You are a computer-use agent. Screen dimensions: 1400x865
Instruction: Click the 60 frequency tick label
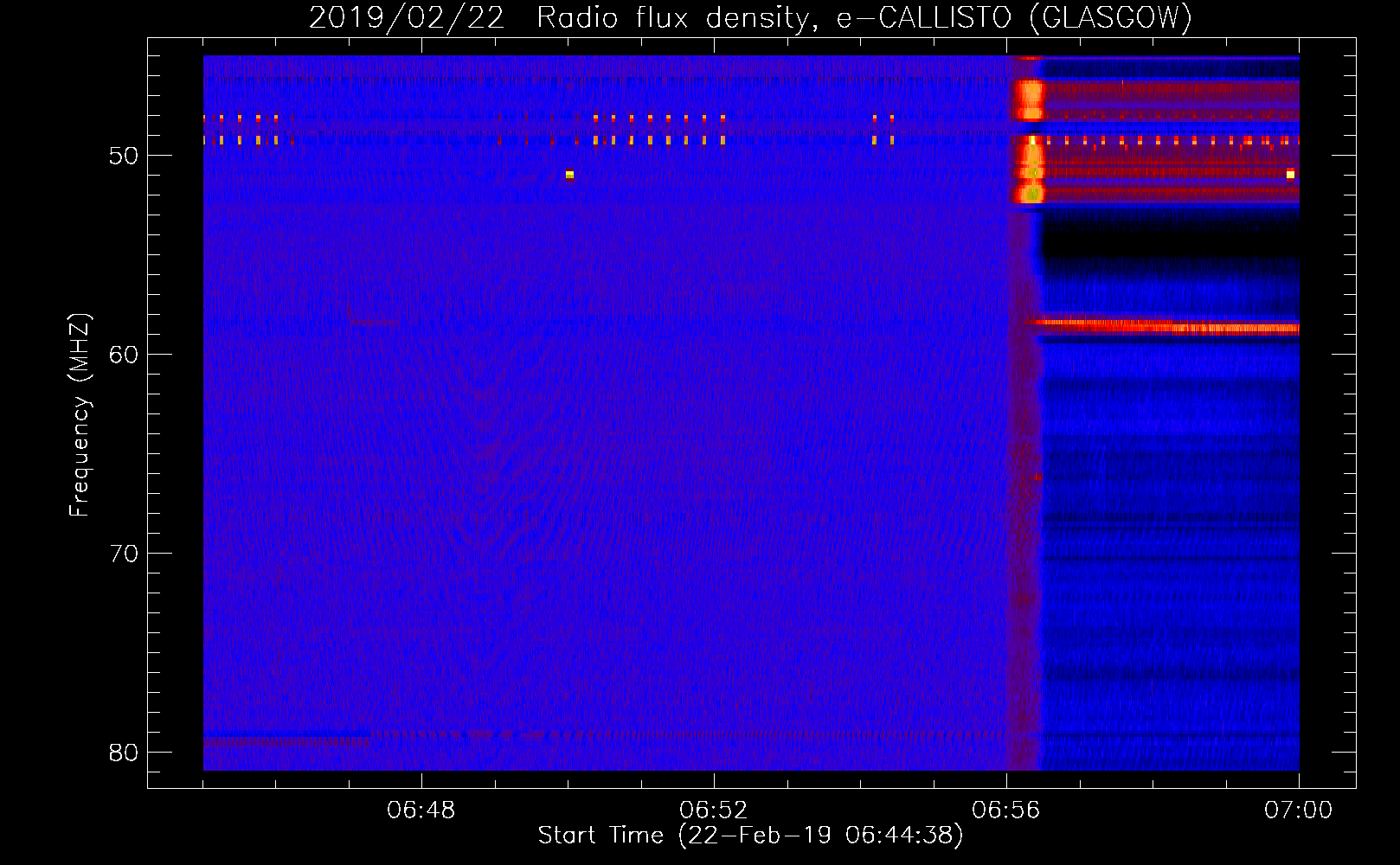coord(125,355)
